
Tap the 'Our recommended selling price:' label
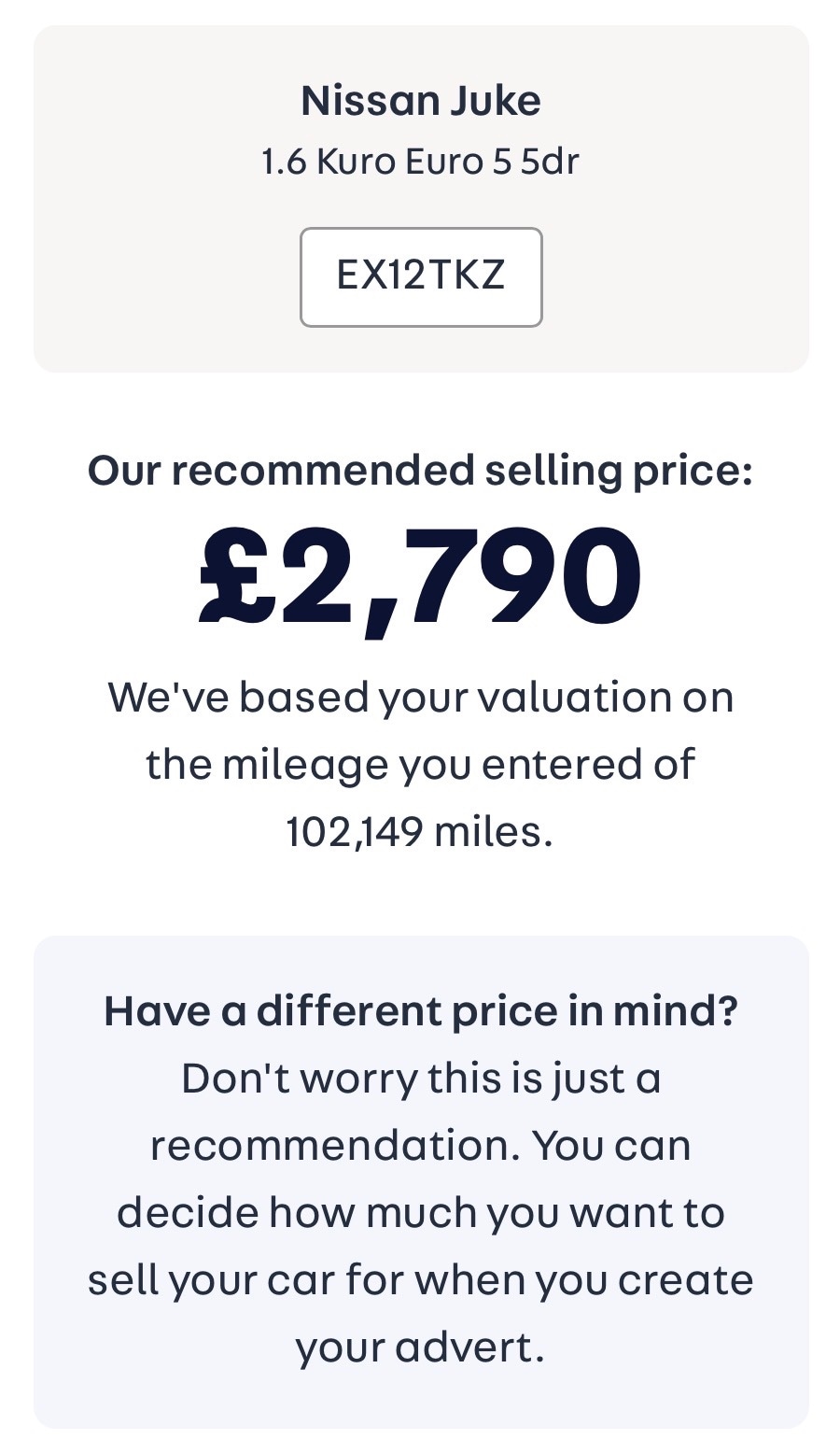(420, 470)
